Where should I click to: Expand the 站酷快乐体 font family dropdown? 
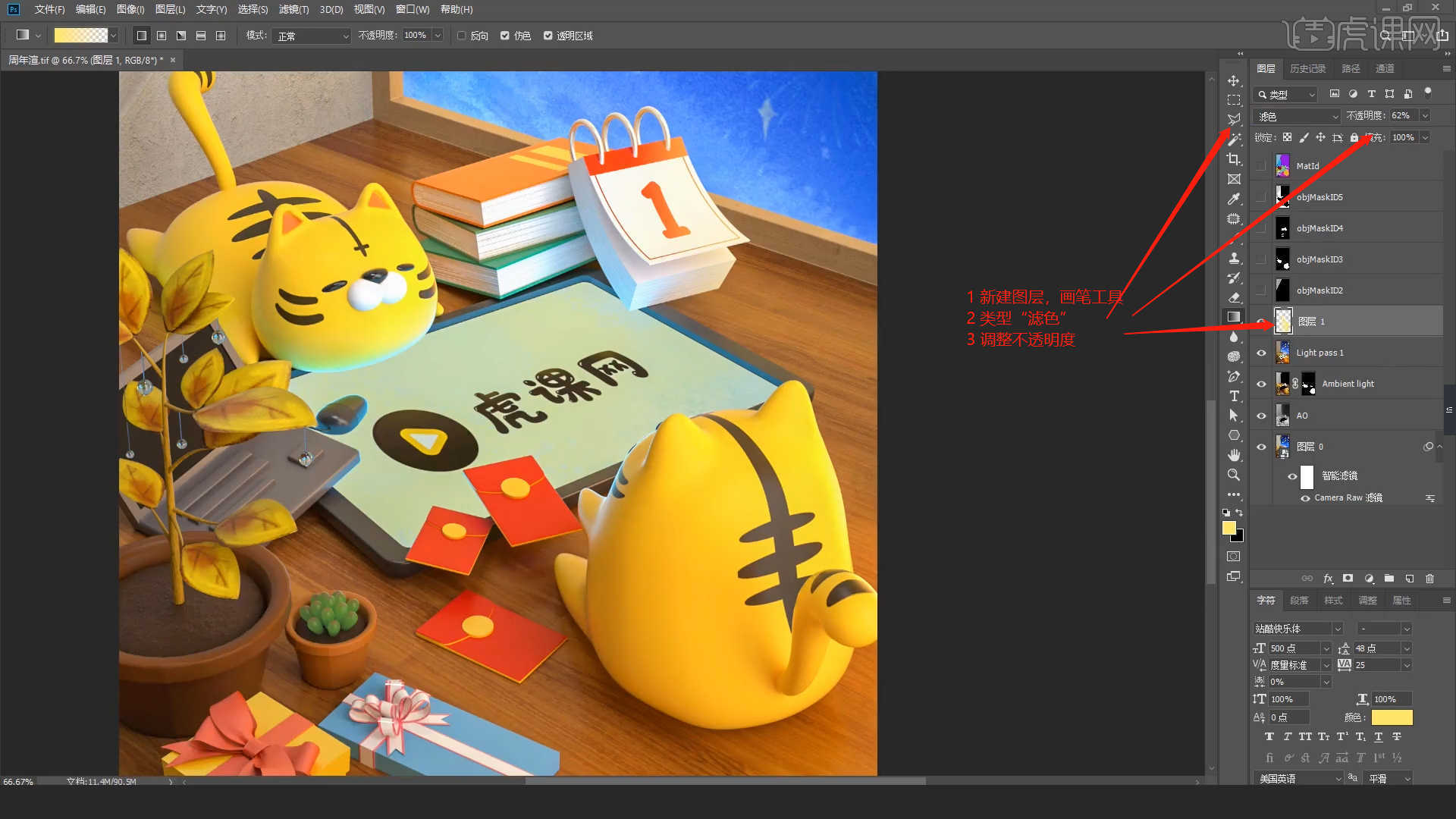click(1338, 629)
